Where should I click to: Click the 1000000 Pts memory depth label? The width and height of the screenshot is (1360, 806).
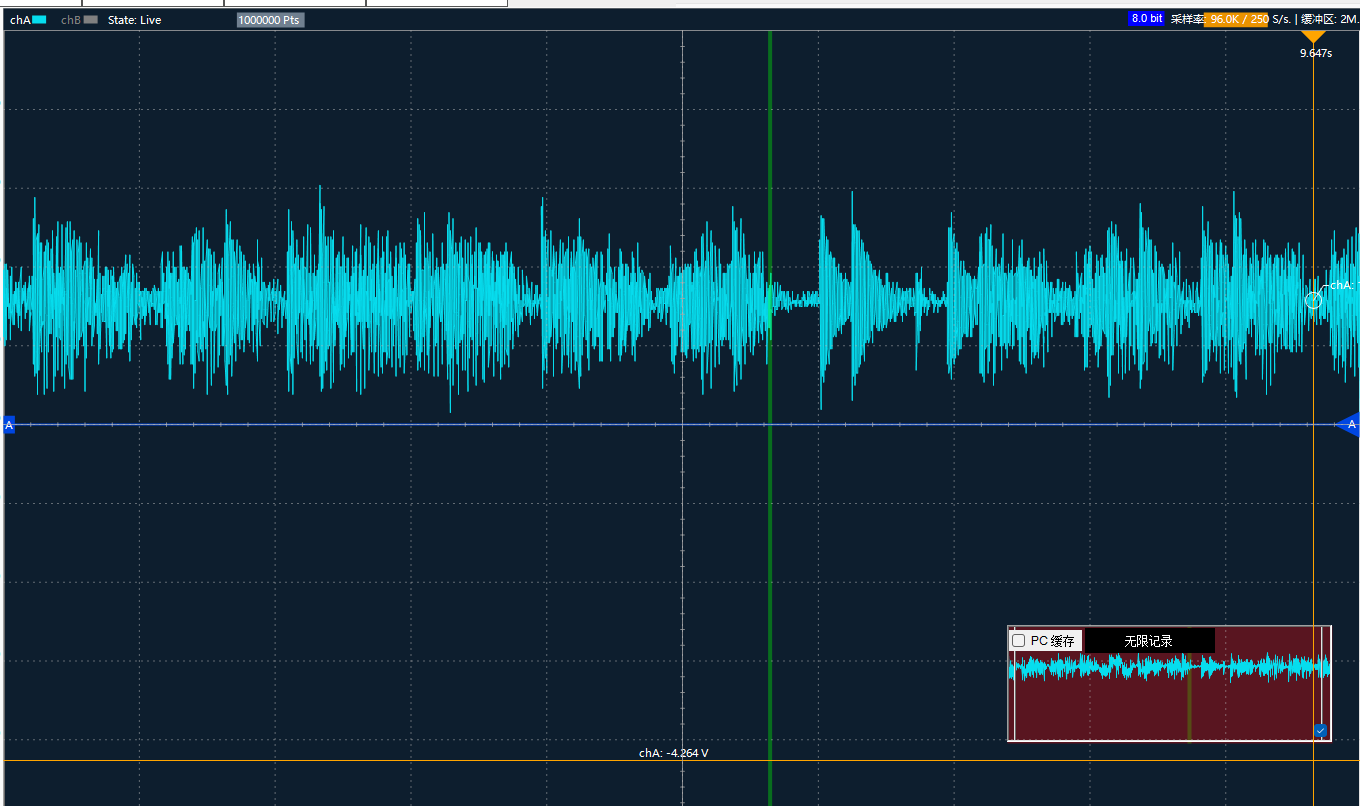pos(270,20)
